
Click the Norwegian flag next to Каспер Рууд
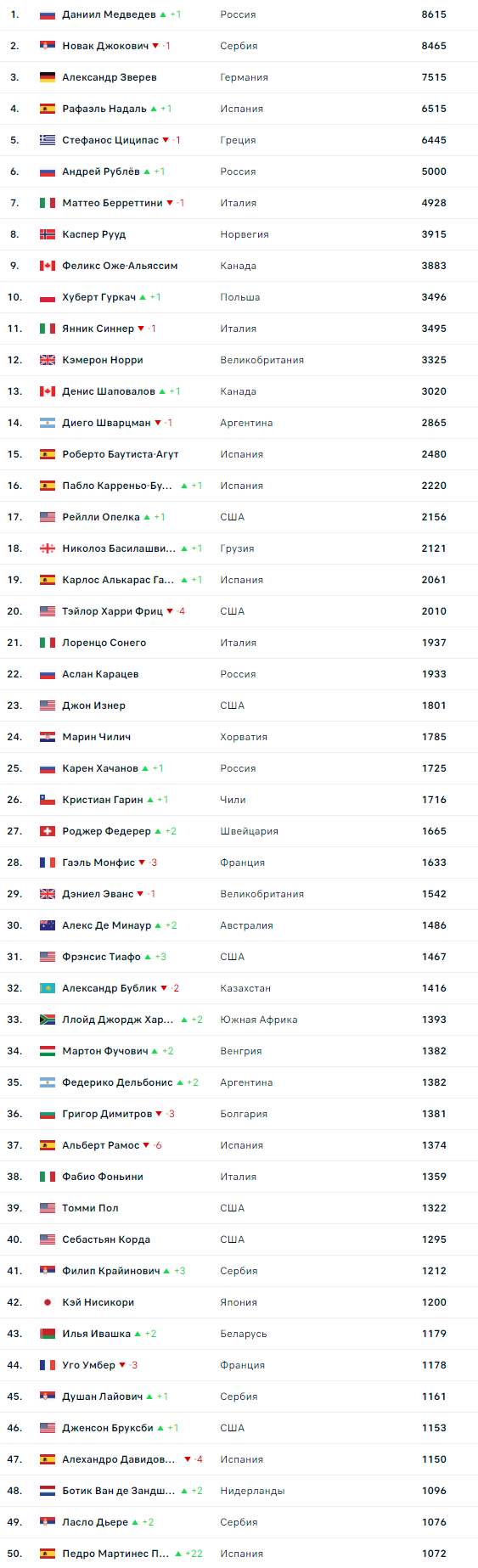48,234
